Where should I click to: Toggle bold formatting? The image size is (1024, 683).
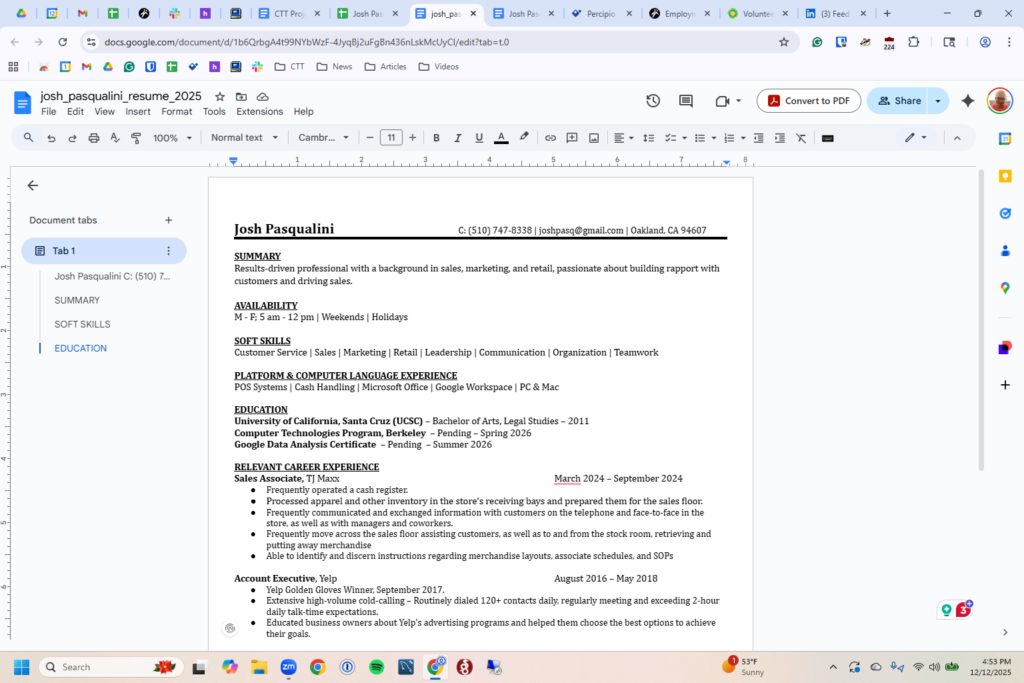click(x=437, y=138)
